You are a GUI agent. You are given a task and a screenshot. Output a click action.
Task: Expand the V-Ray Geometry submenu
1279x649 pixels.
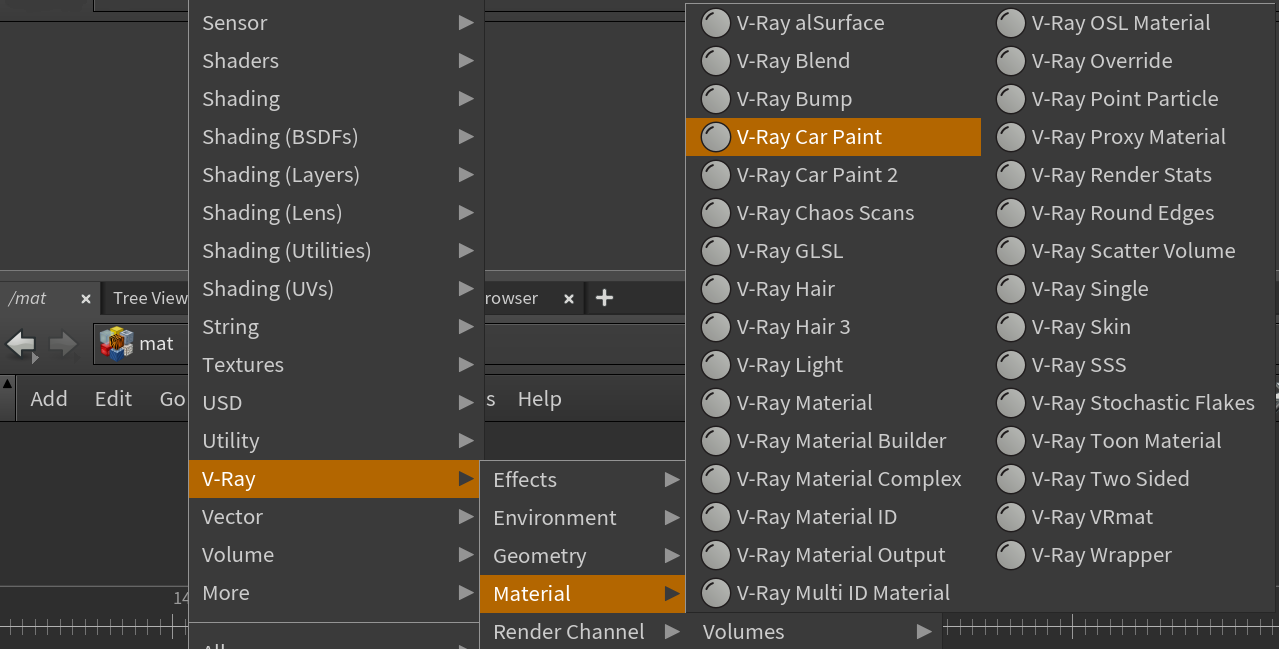[x=583, y=556]
